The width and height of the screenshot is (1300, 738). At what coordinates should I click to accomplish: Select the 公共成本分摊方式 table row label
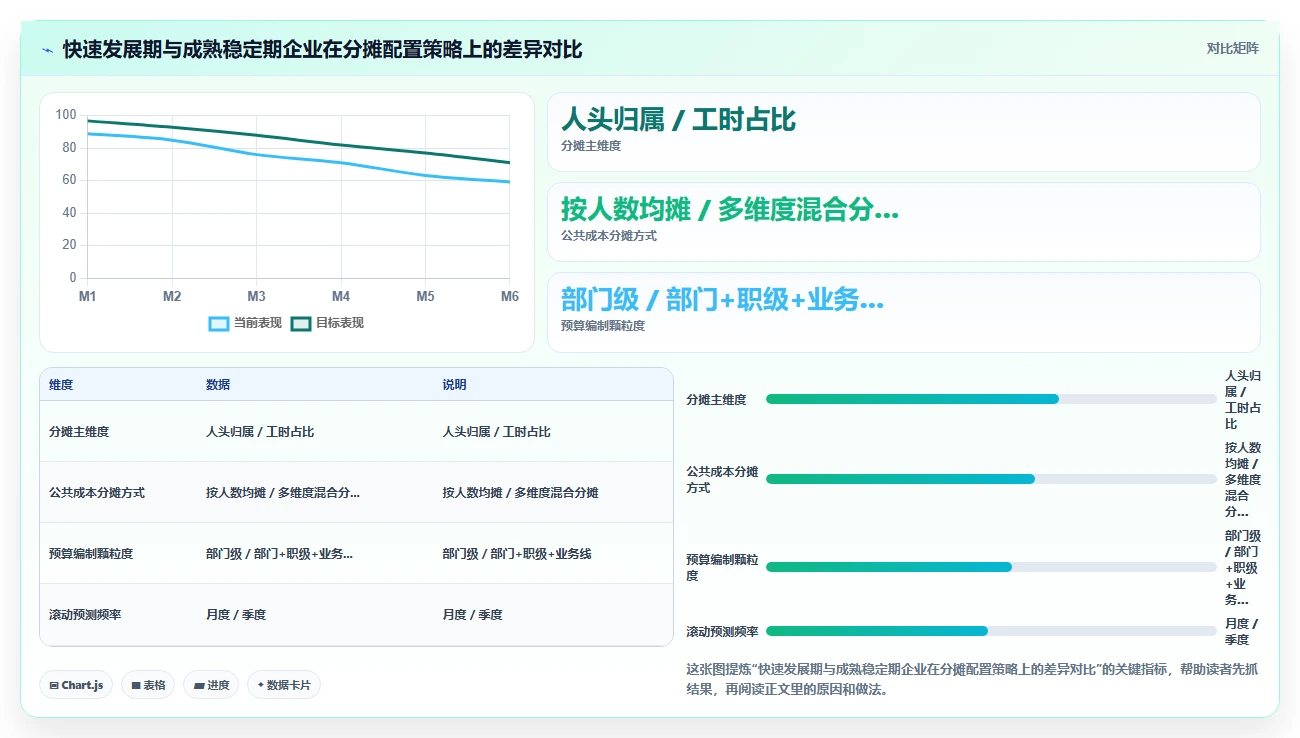(x=97, y=493)
